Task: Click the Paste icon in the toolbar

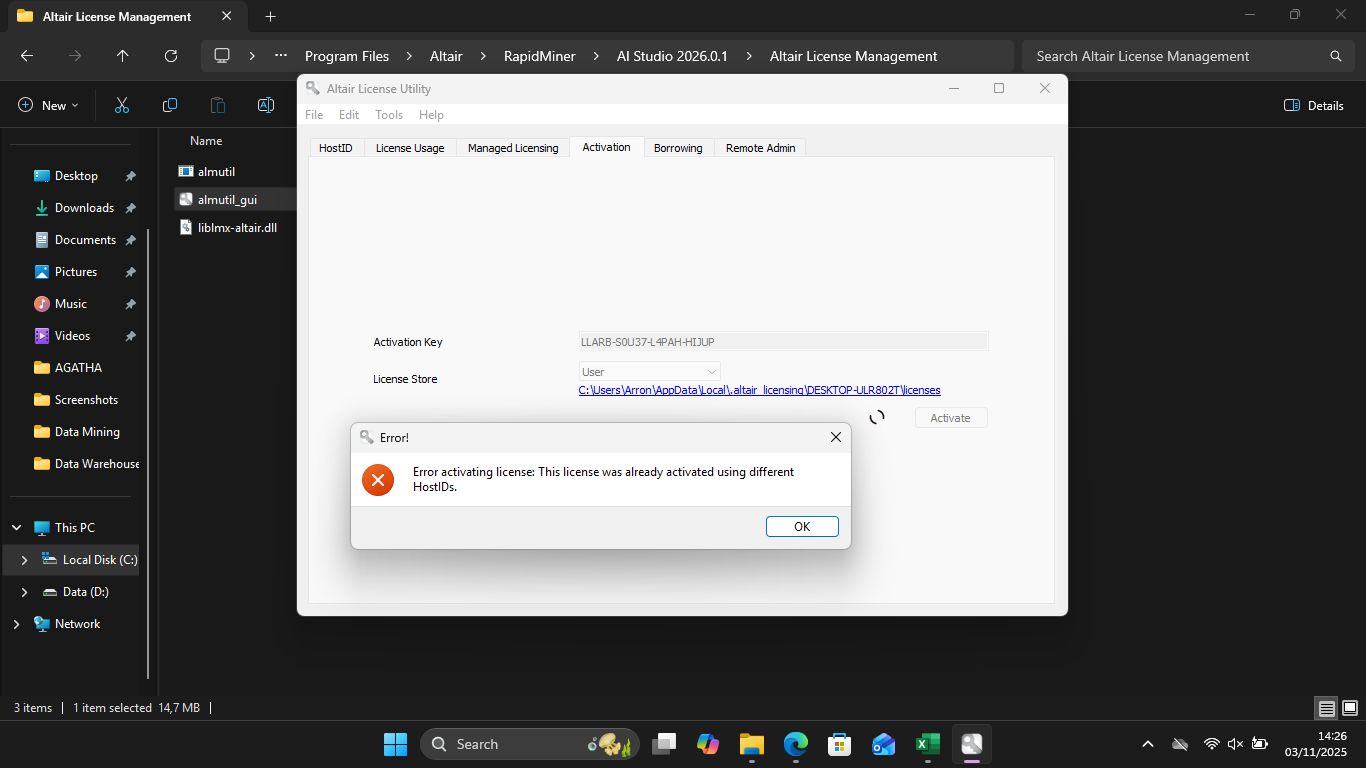Action: coord(218,105)
